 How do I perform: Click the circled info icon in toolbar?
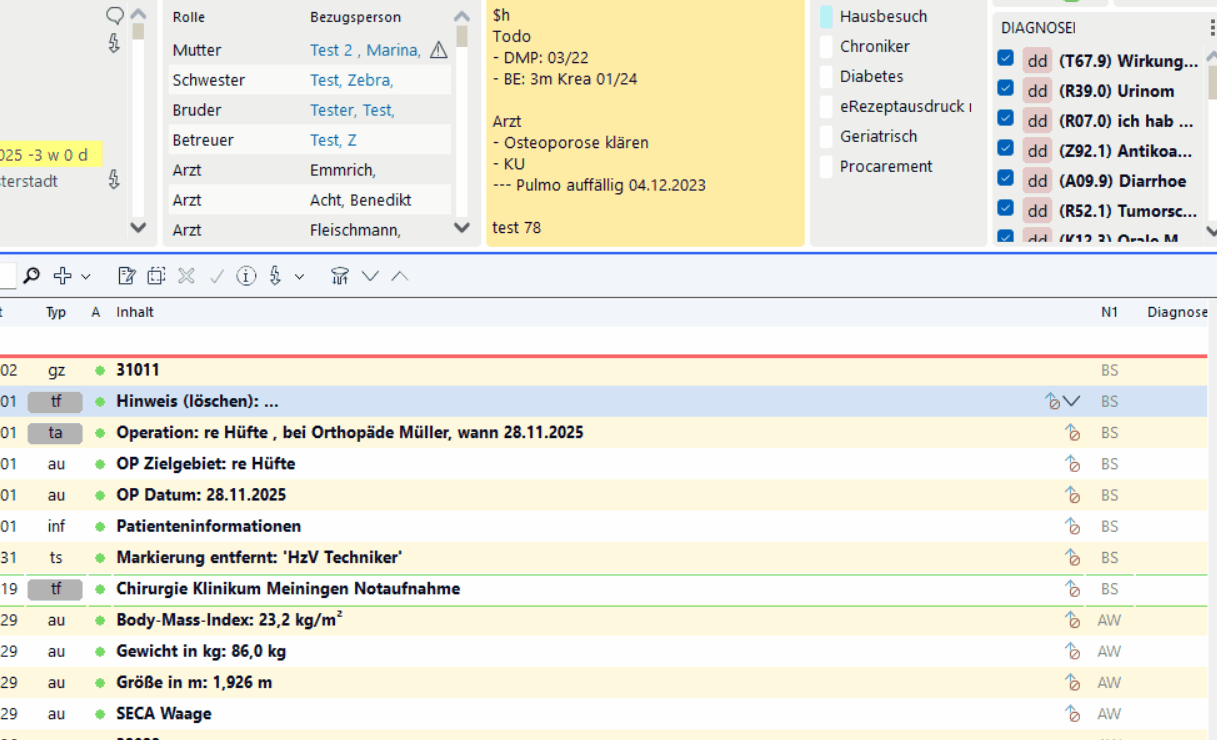click(x=246, y=276)
